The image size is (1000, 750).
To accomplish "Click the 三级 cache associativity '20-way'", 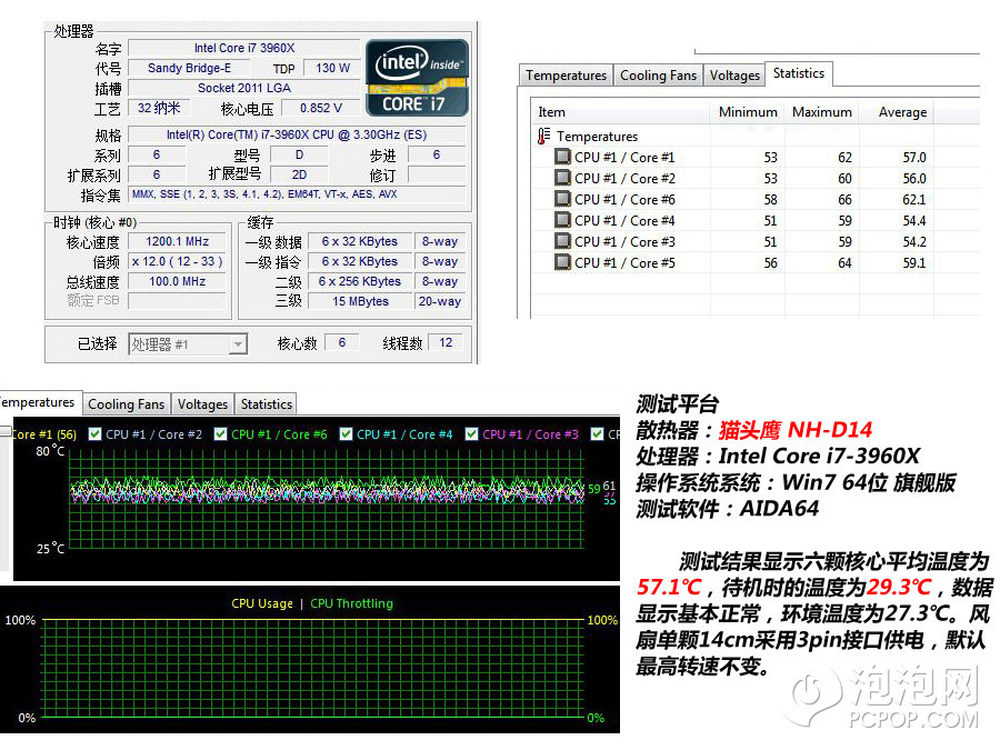I will tap(439, 301).
